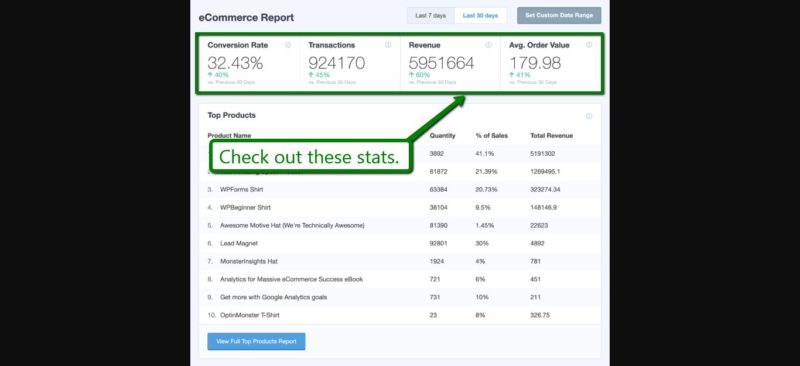This screenshot has height=366, width=800.
Task: Click Get more with Google Analytics goals
Action: pos(273,297)
